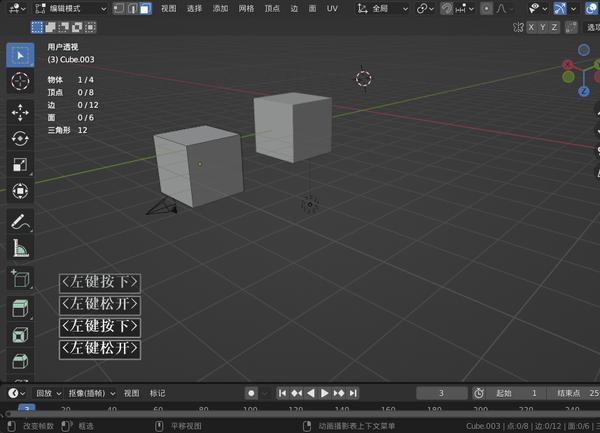Select the Bevel tool
Viewport: 600px width, 433px height.
[x=20, y=360]
